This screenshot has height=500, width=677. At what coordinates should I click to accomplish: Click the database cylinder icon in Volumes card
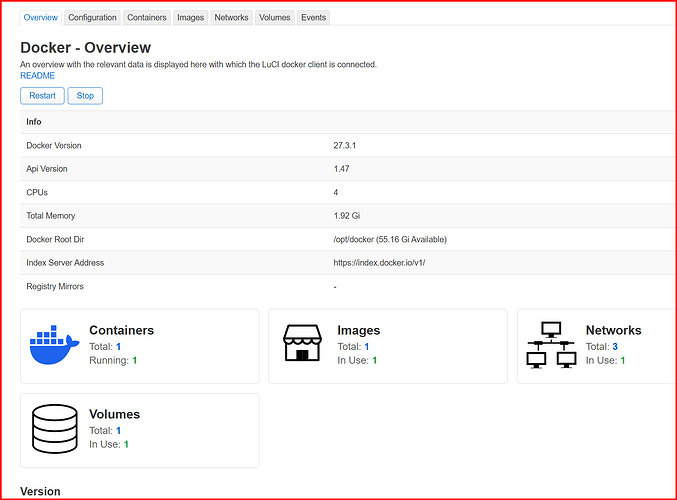(55, 429)
